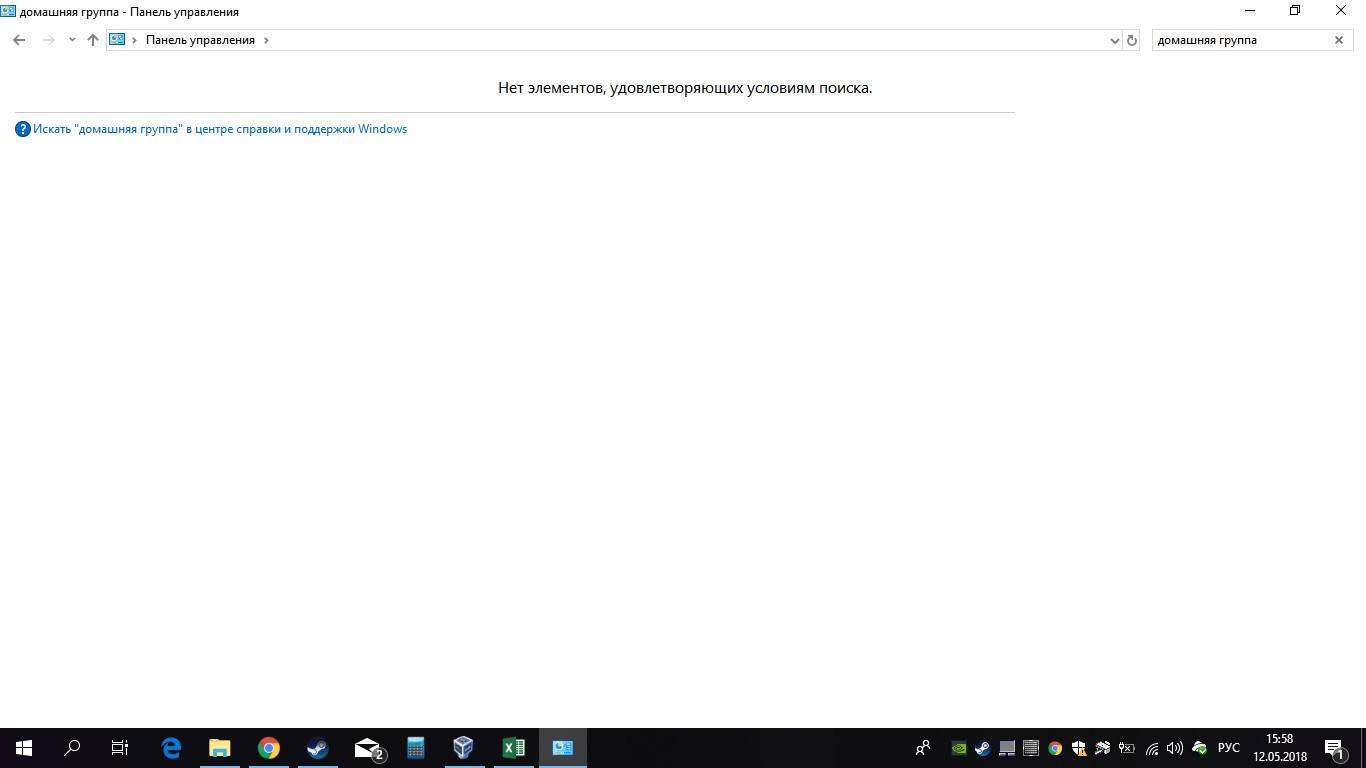Open taskbar search magnifier
This screenshot has height=768, width=1366.
click(x=72, y=747)
